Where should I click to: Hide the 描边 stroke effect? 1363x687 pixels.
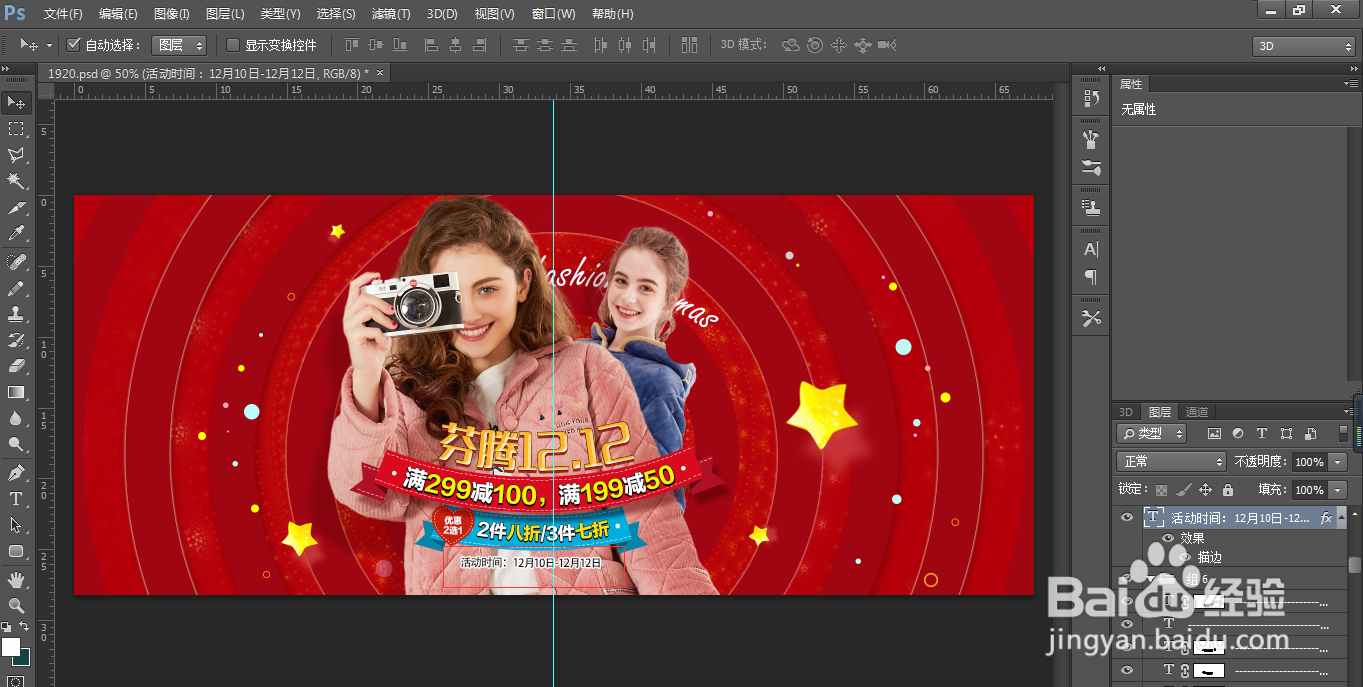(x=1186, y=557)
